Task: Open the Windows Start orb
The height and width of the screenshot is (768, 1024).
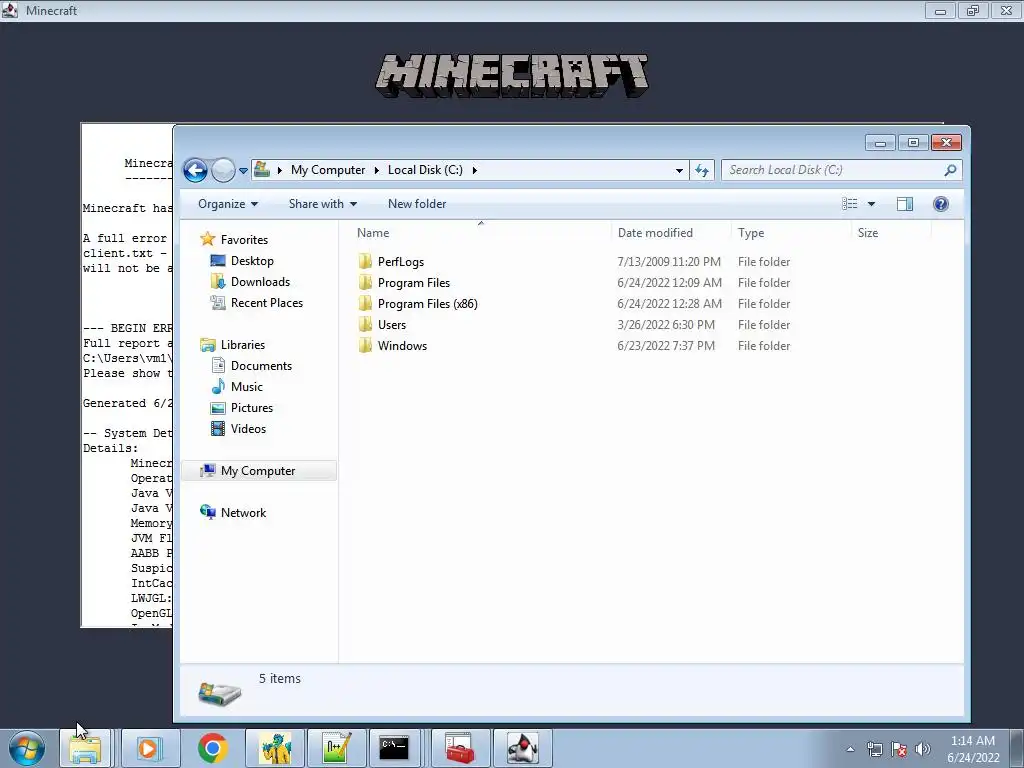Action: 27,748
